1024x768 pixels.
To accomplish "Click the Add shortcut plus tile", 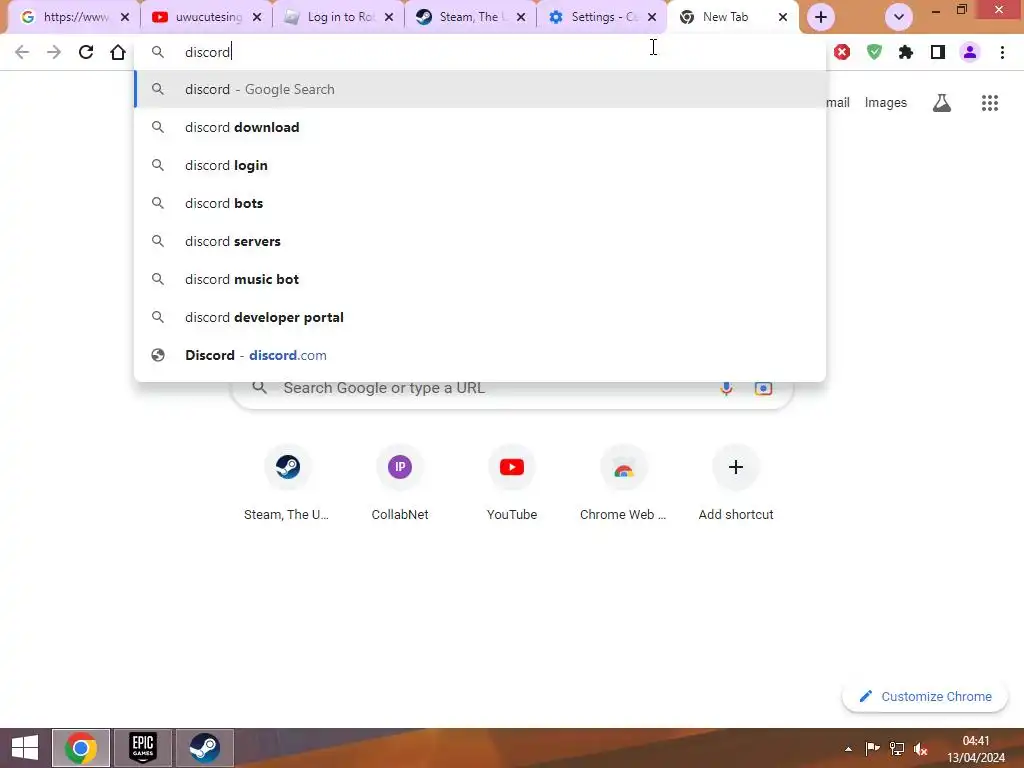I will [x=735, y=483].
